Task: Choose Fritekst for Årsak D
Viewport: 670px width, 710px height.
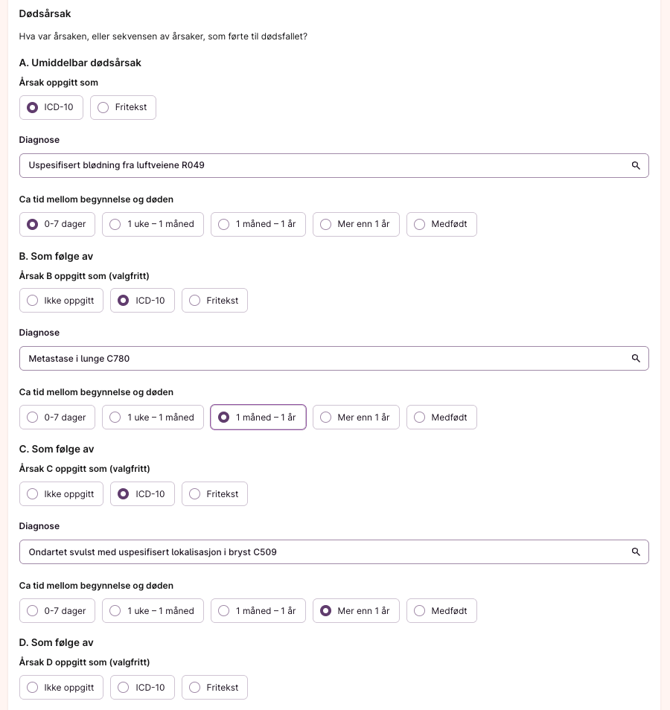Action: click(x=214, y=688)
